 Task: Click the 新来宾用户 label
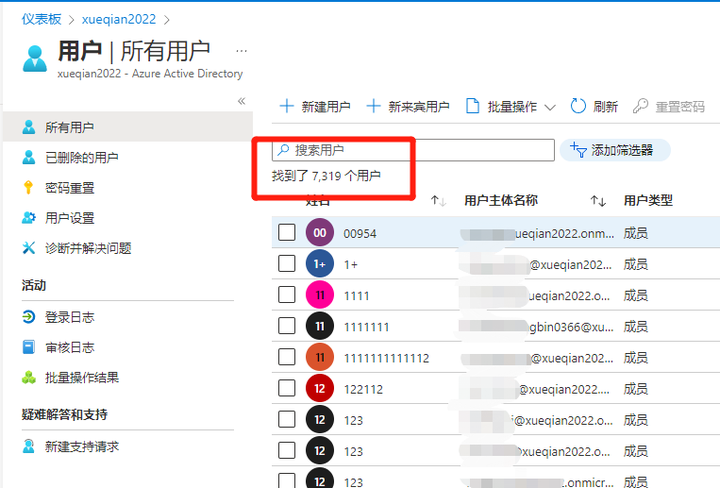point(419,107)
